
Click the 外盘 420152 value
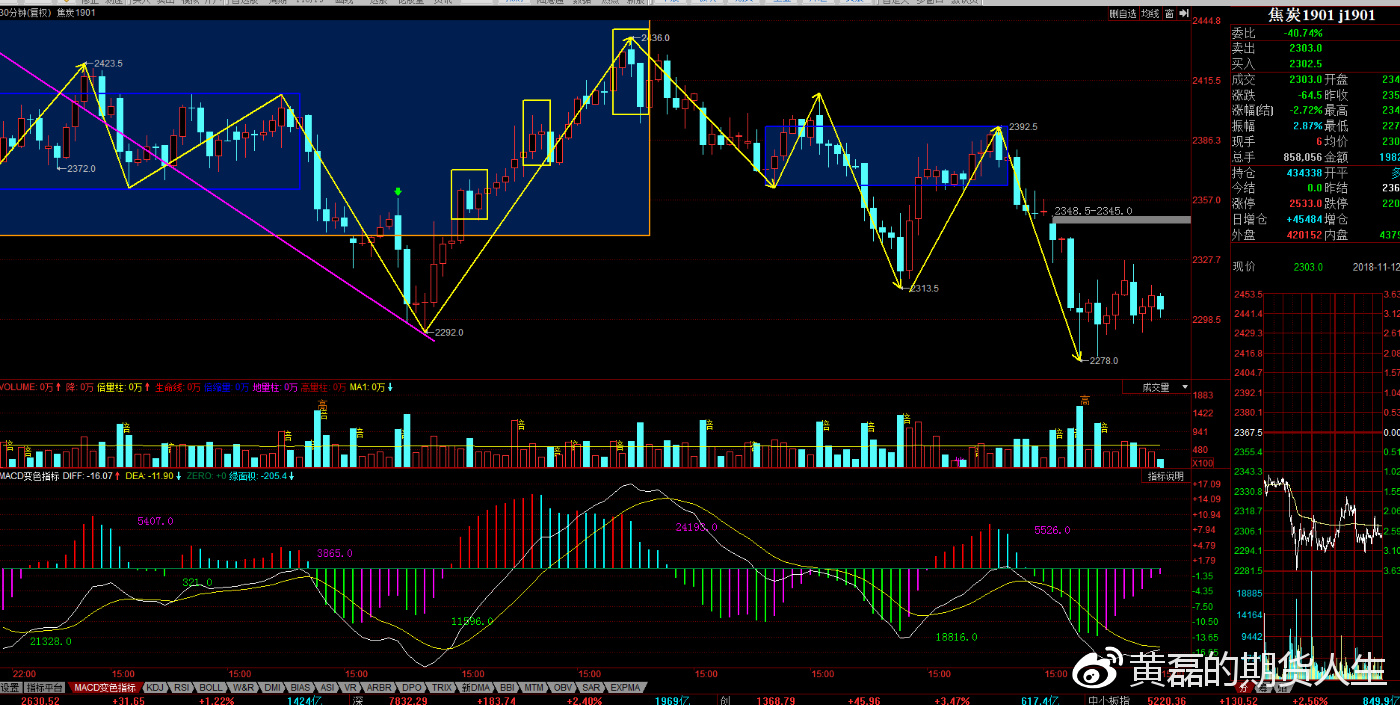(1303, 235)
